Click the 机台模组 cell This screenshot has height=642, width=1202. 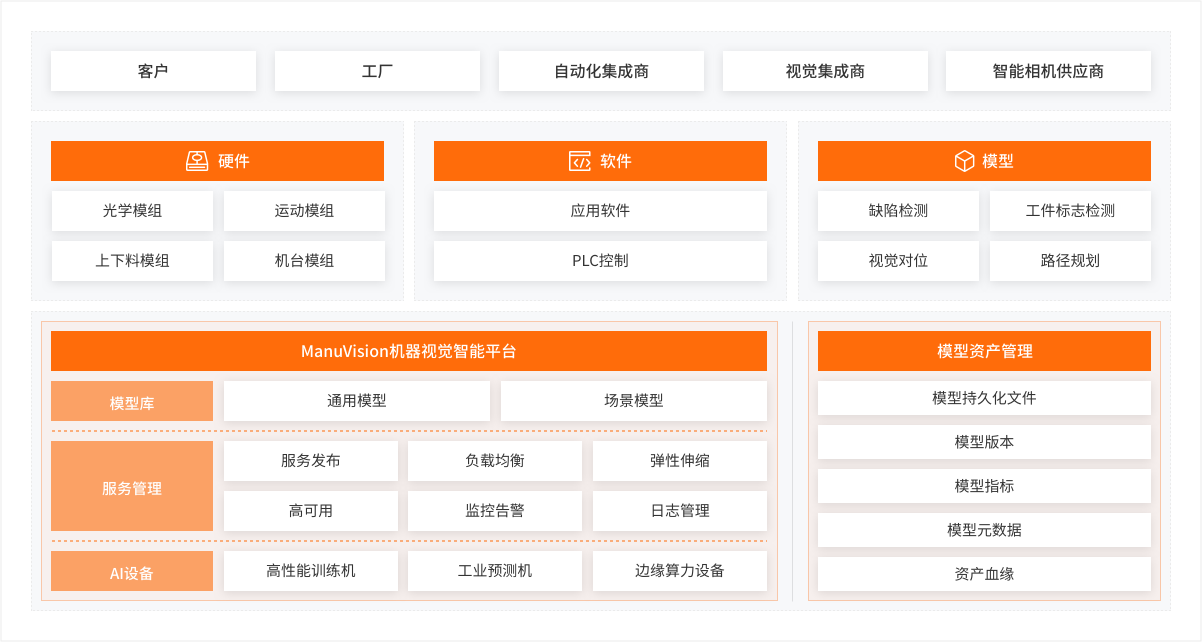click(304, 261)
